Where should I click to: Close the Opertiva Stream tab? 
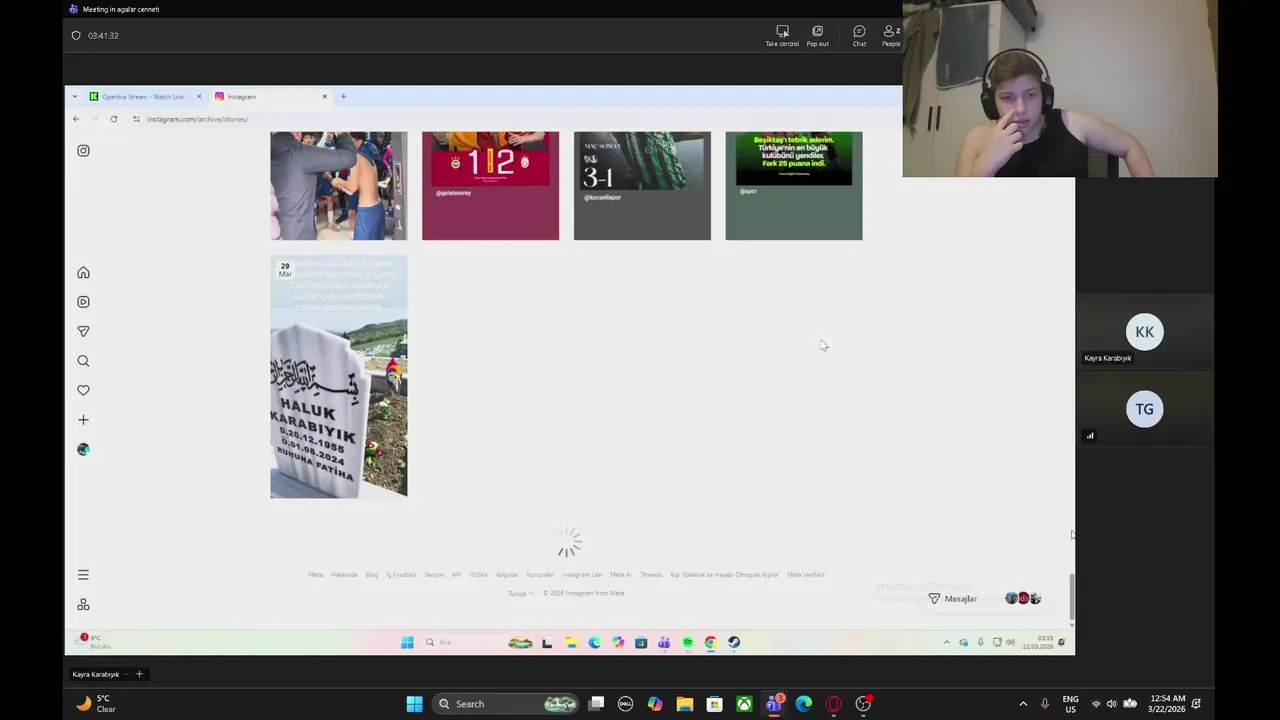(199, 97)
